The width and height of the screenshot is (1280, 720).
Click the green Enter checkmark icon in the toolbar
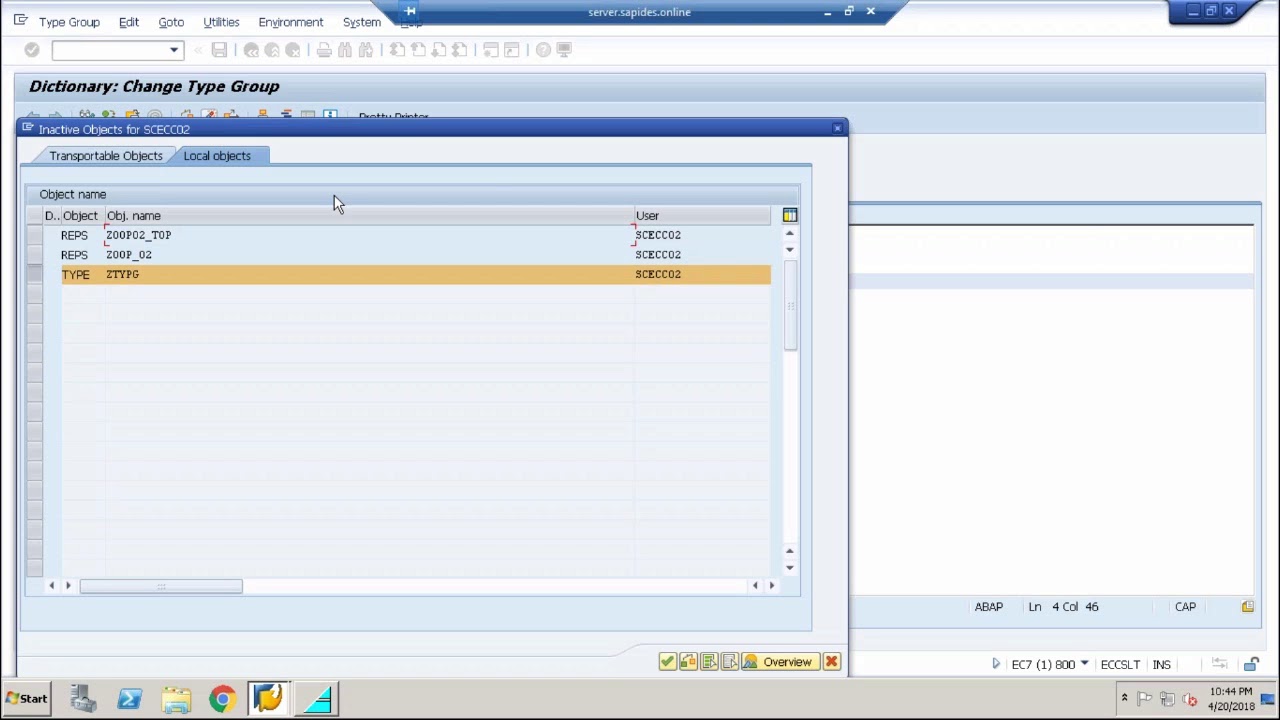click(x=32, y=50)
